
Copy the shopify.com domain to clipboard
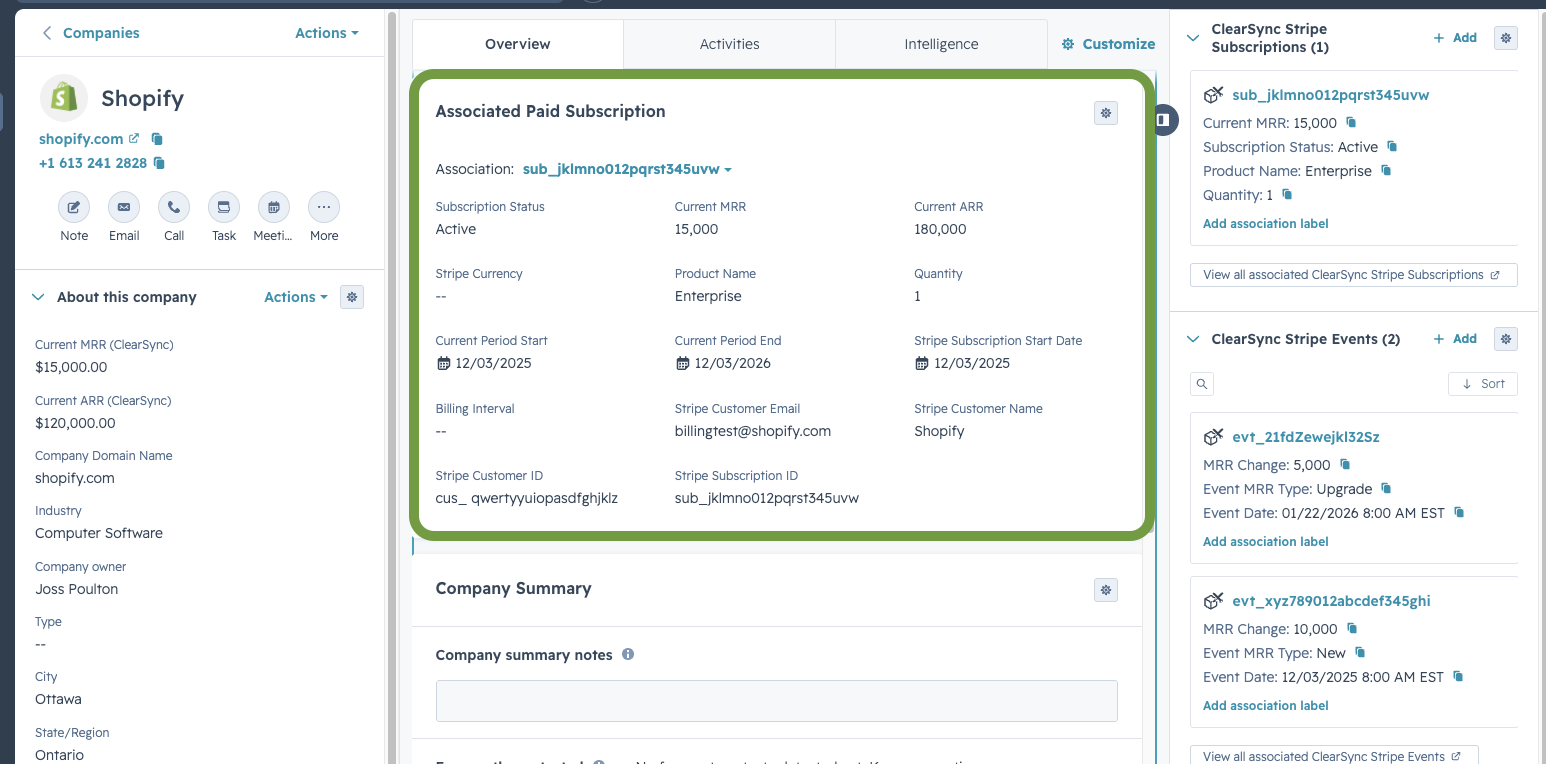157,139
